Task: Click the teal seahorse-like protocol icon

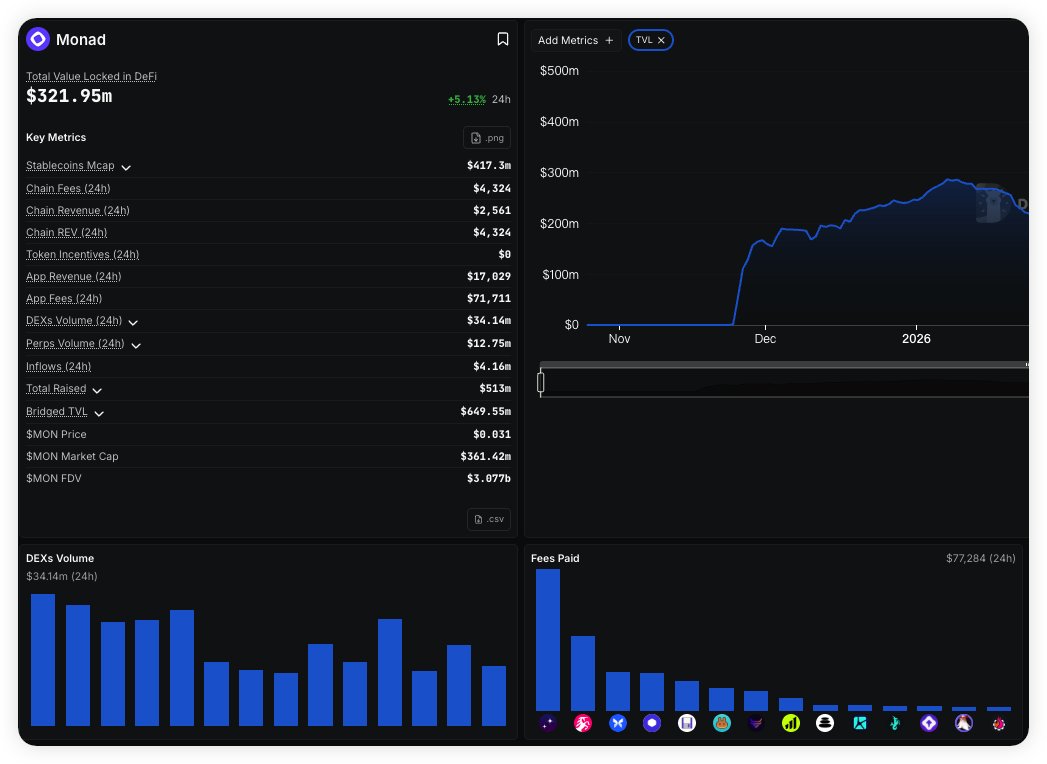Action: [895, 723]
